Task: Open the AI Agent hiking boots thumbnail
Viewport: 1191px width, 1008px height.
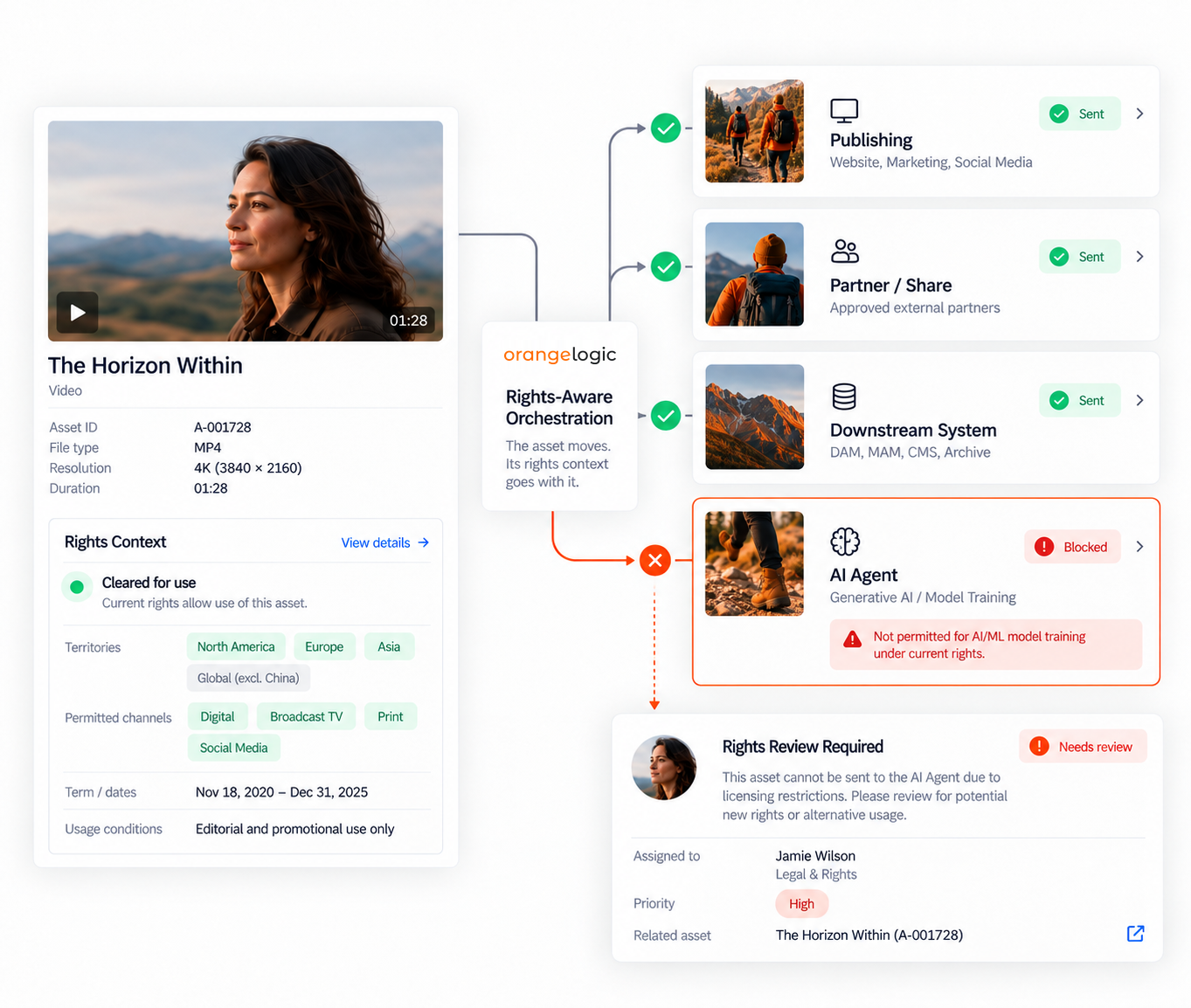Action: [754, 563]
